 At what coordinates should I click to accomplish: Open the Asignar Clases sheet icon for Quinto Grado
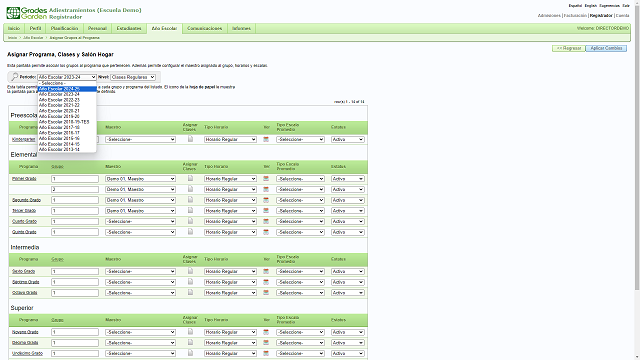190,231
